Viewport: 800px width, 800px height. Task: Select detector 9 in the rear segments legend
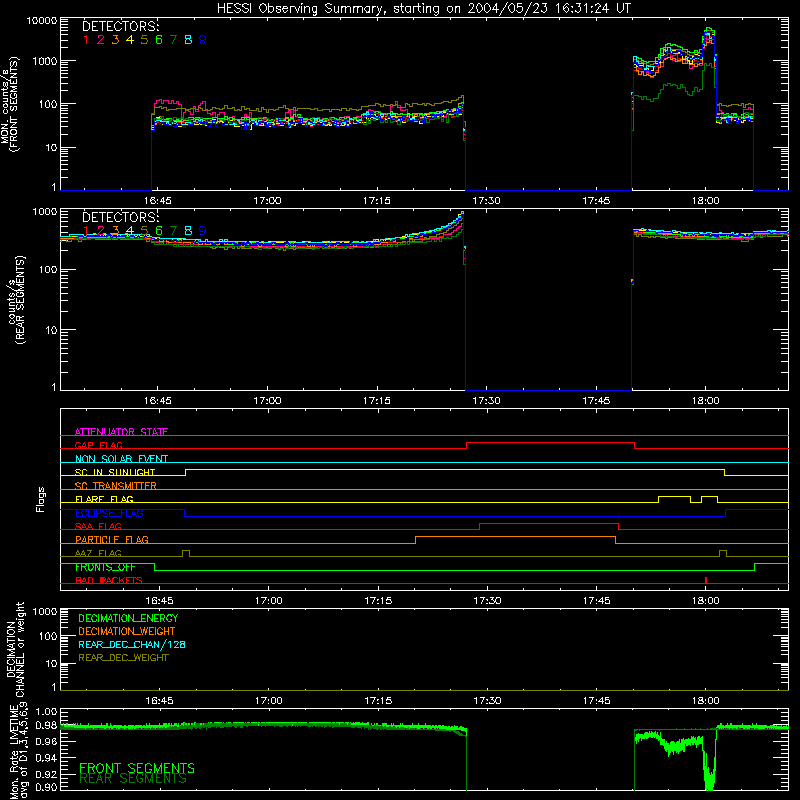coord(203,231)
